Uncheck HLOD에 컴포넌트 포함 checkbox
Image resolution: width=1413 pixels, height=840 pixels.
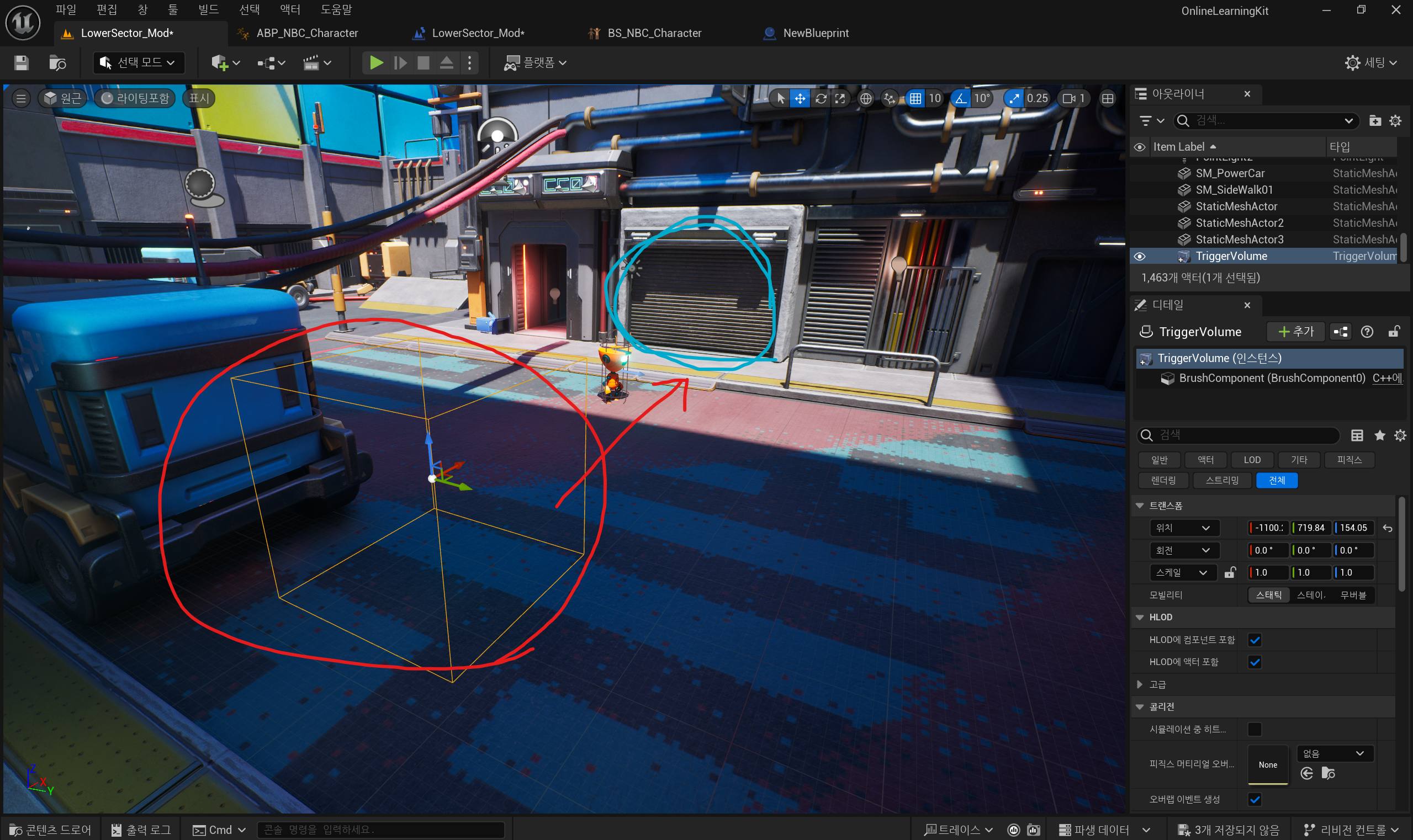(x=1255, y=640)
